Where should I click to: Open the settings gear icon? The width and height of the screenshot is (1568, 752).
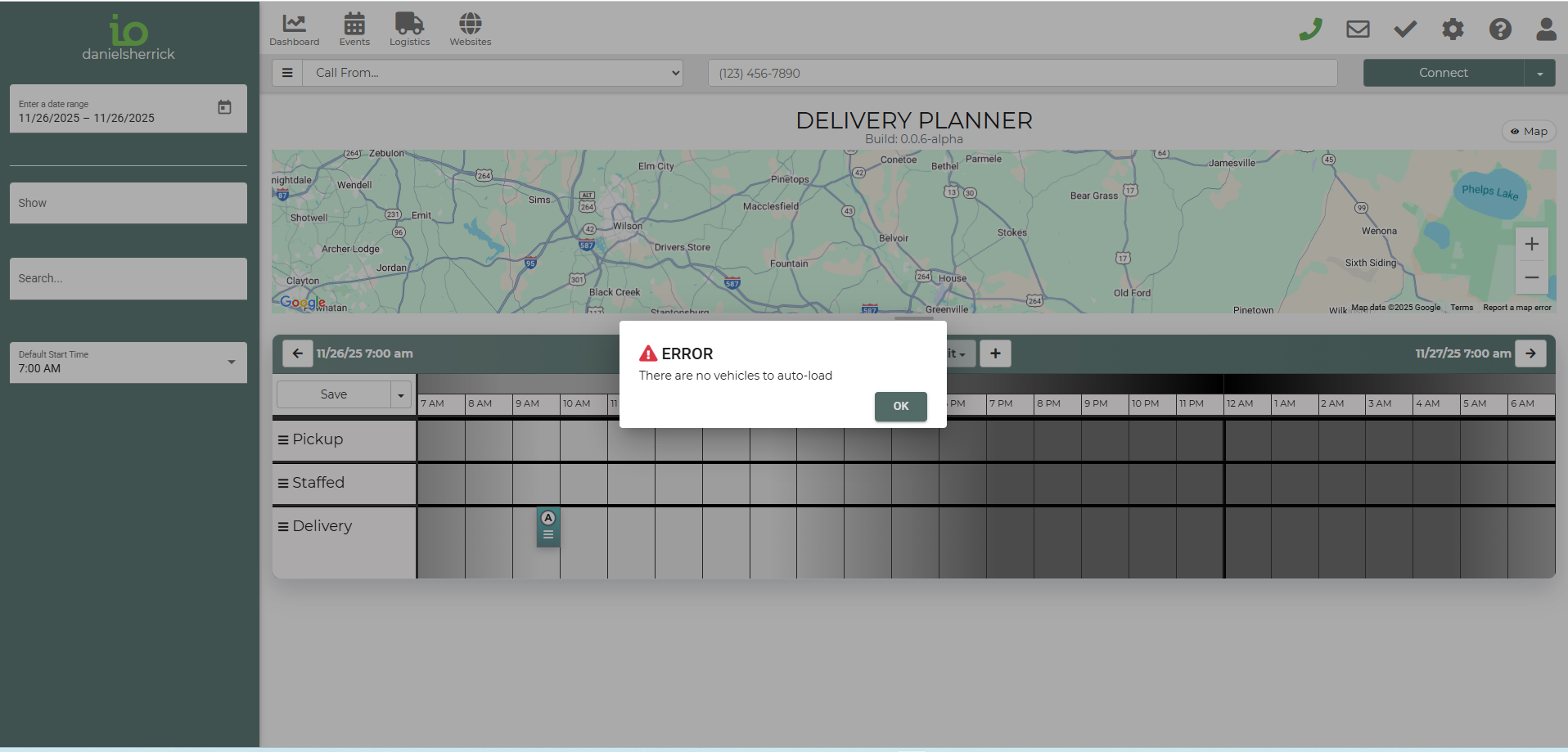coord(1453,30)
